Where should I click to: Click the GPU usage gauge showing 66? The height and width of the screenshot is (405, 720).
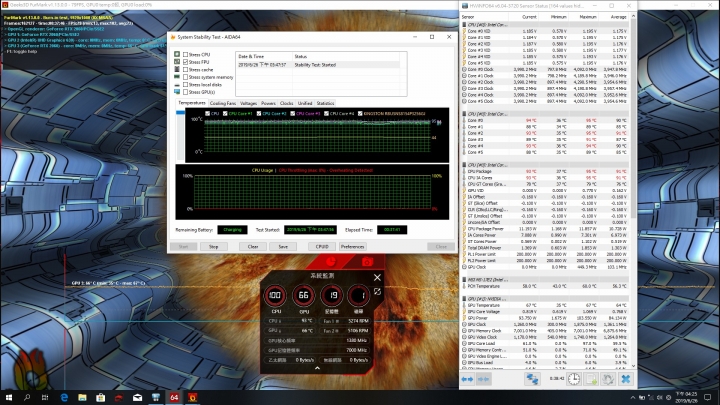[304, 295]
